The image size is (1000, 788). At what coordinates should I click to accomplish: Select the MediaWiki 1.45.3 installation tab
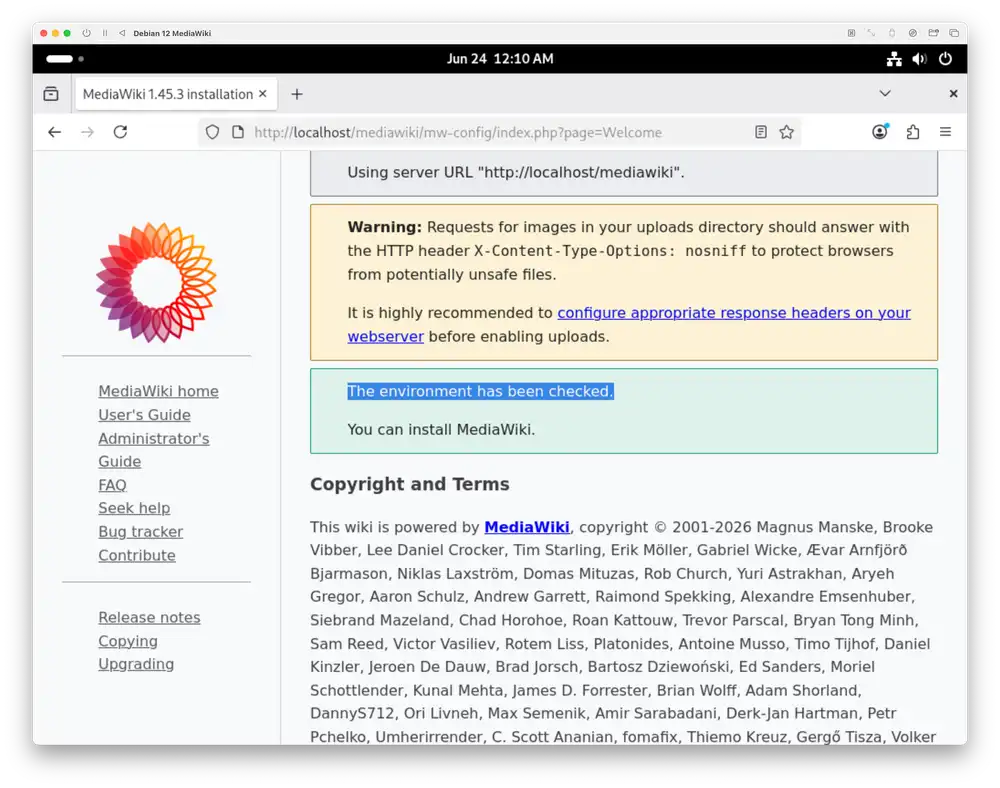tap(176, 94)
